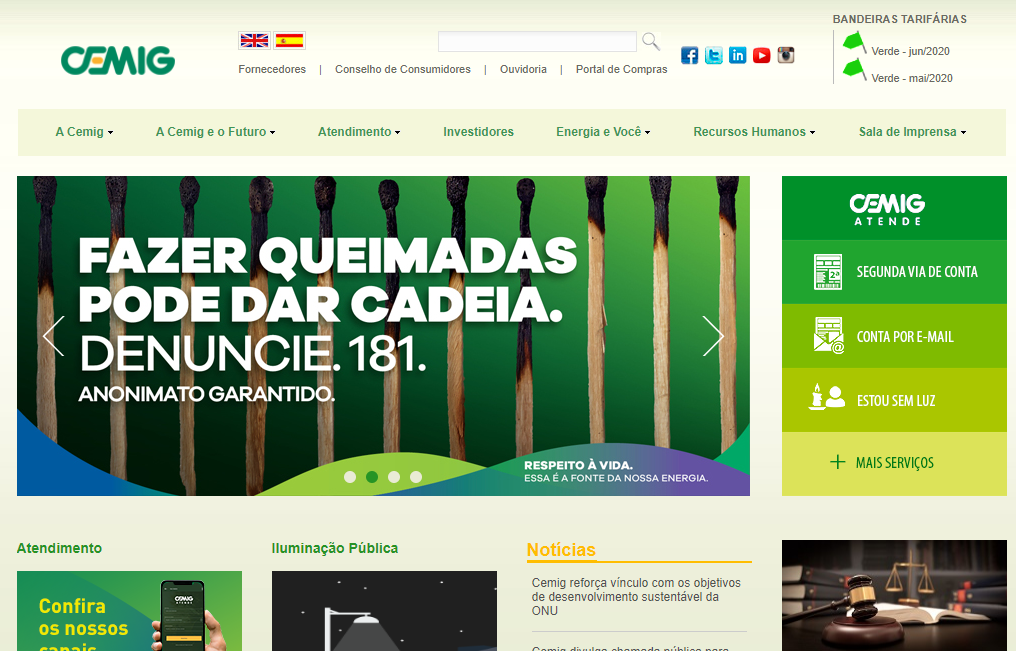Click the Iluminação Pública heading
The width and height of the screenshot is (1016, 651).
(x=335, y=548)
